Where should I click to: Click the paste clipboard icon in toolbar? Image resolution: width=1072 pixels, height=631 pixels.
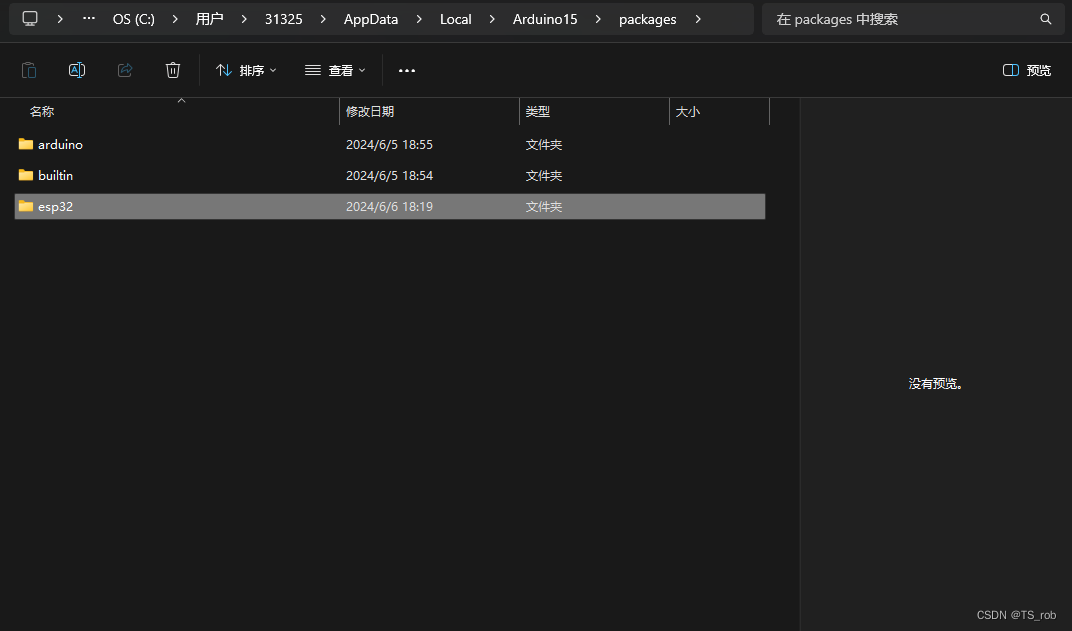[29, 70]
